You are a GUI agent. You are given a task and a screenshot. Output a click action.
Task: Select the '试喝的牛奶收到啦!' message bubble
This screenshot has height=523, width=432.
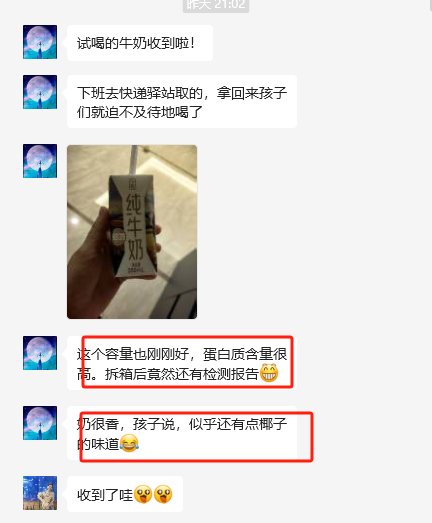[140, 43]
